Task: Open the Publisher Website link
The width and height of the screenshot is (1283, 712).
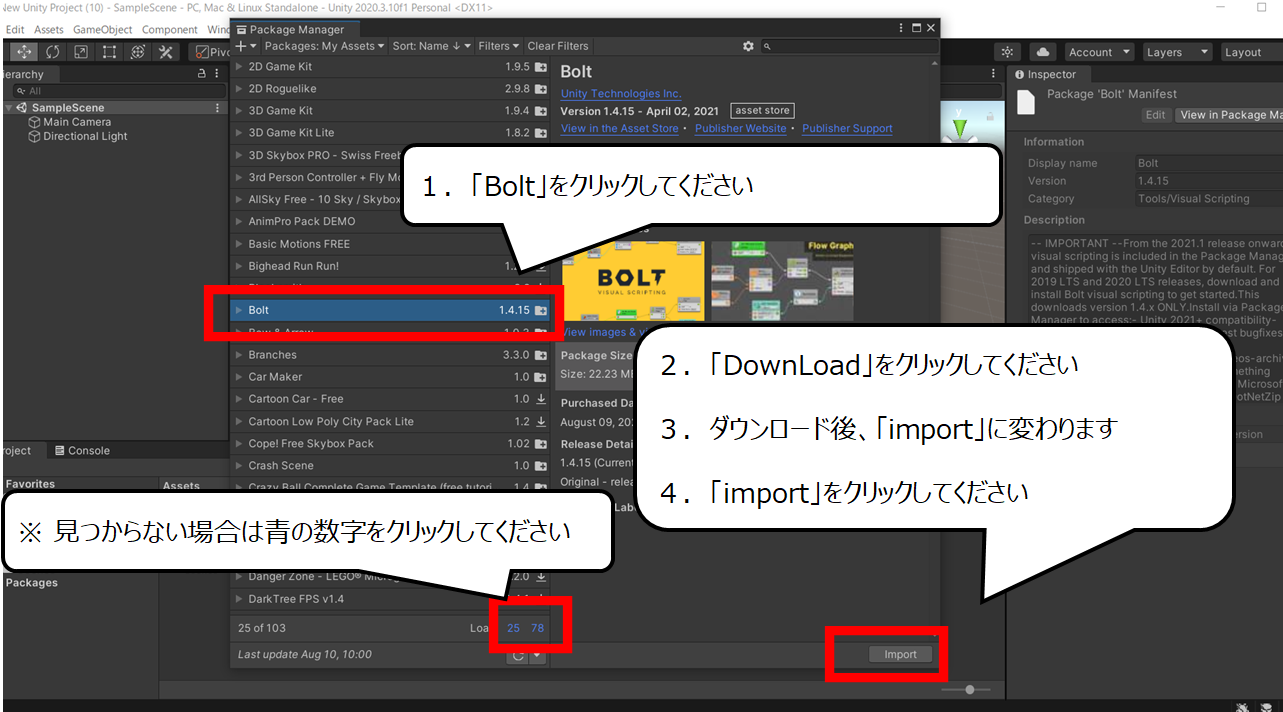Action: [741, 129]
